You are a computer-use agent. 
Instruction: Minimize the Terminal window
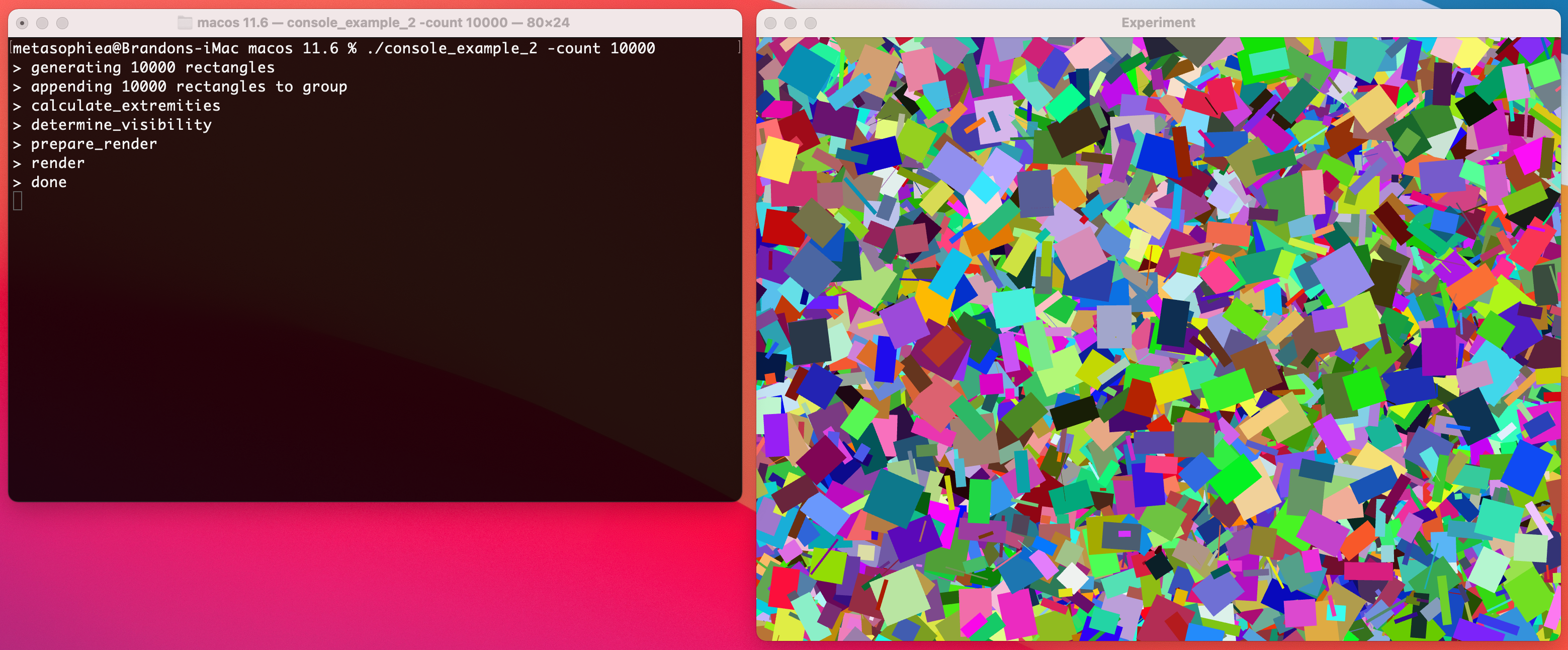coord(42,23)
